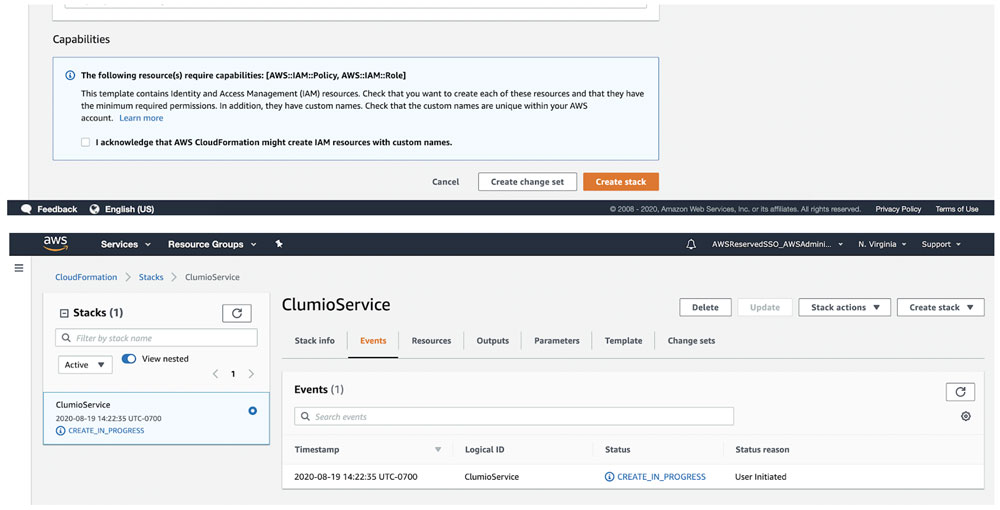View the Template tab
This screenshot has height=510, width=1000.
click(623, 340)
